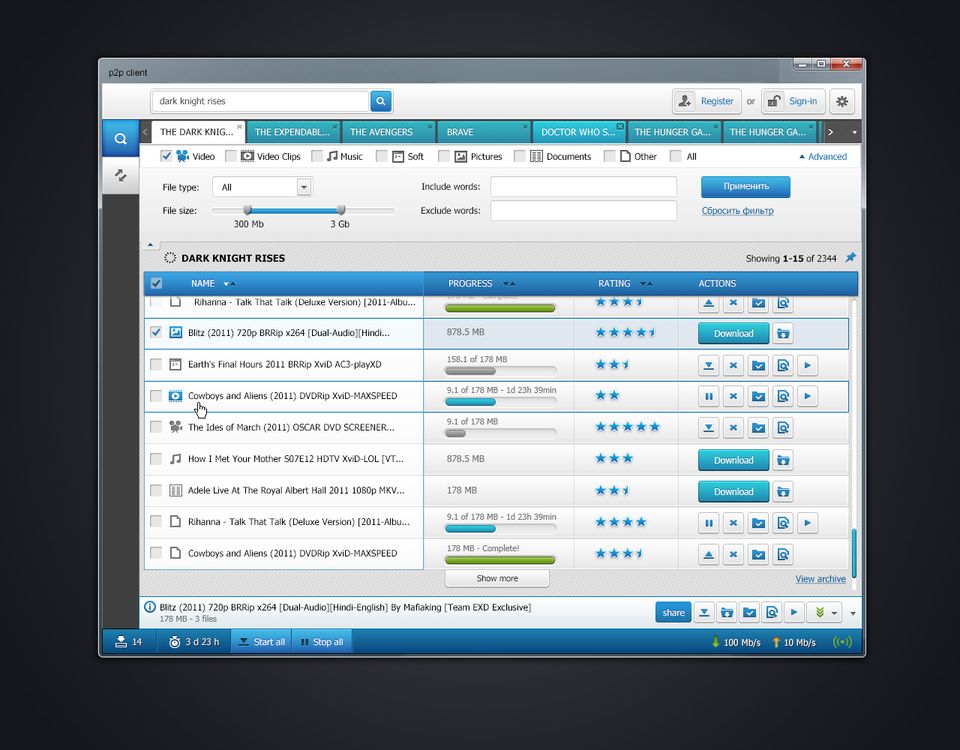Open download-to-folder icon for How I Met Your Mother
The height and width of the screenshot is (750, 960).
[783, 460]
